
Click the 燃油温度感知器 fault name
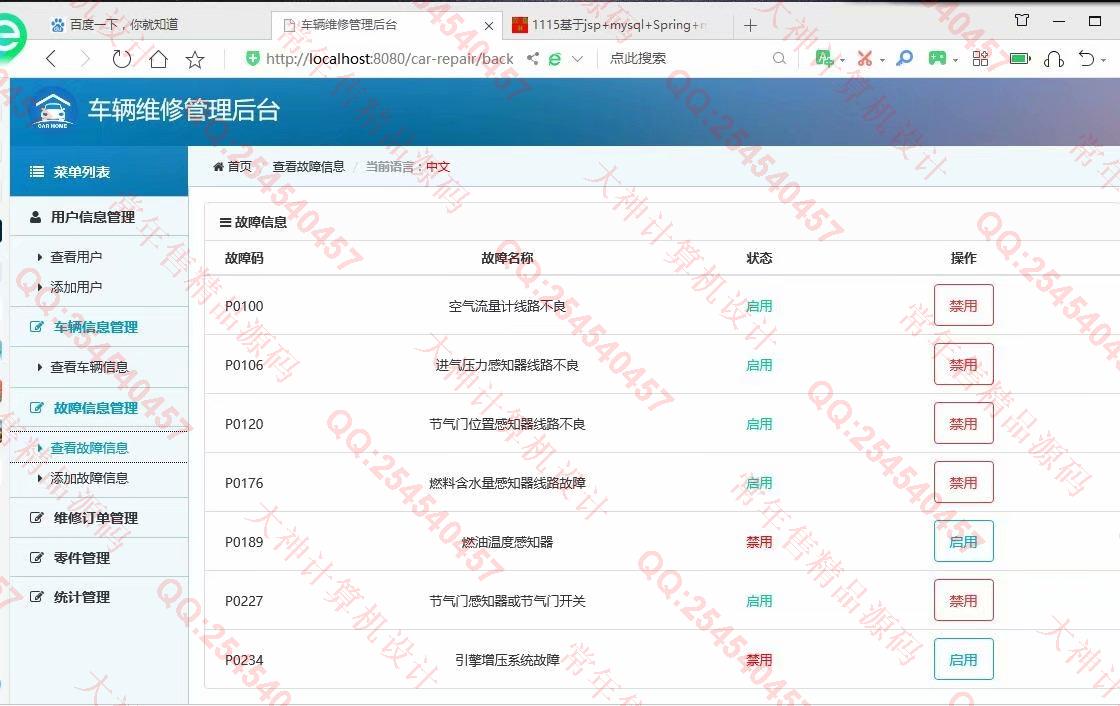[507, 542]
